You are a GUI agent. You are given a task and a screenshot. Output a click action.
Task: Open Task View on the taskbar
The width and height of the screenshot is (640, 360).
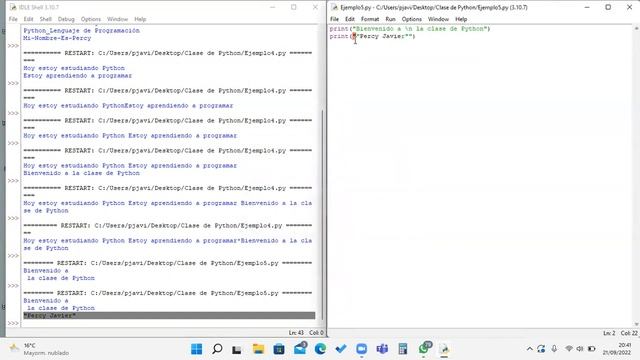point(237,349)
